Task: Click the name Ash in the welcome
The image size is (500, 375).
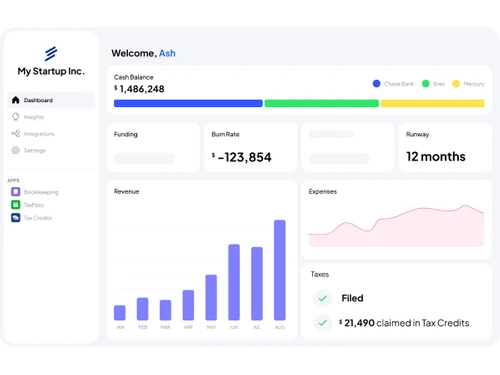Action: coord(167,53)
